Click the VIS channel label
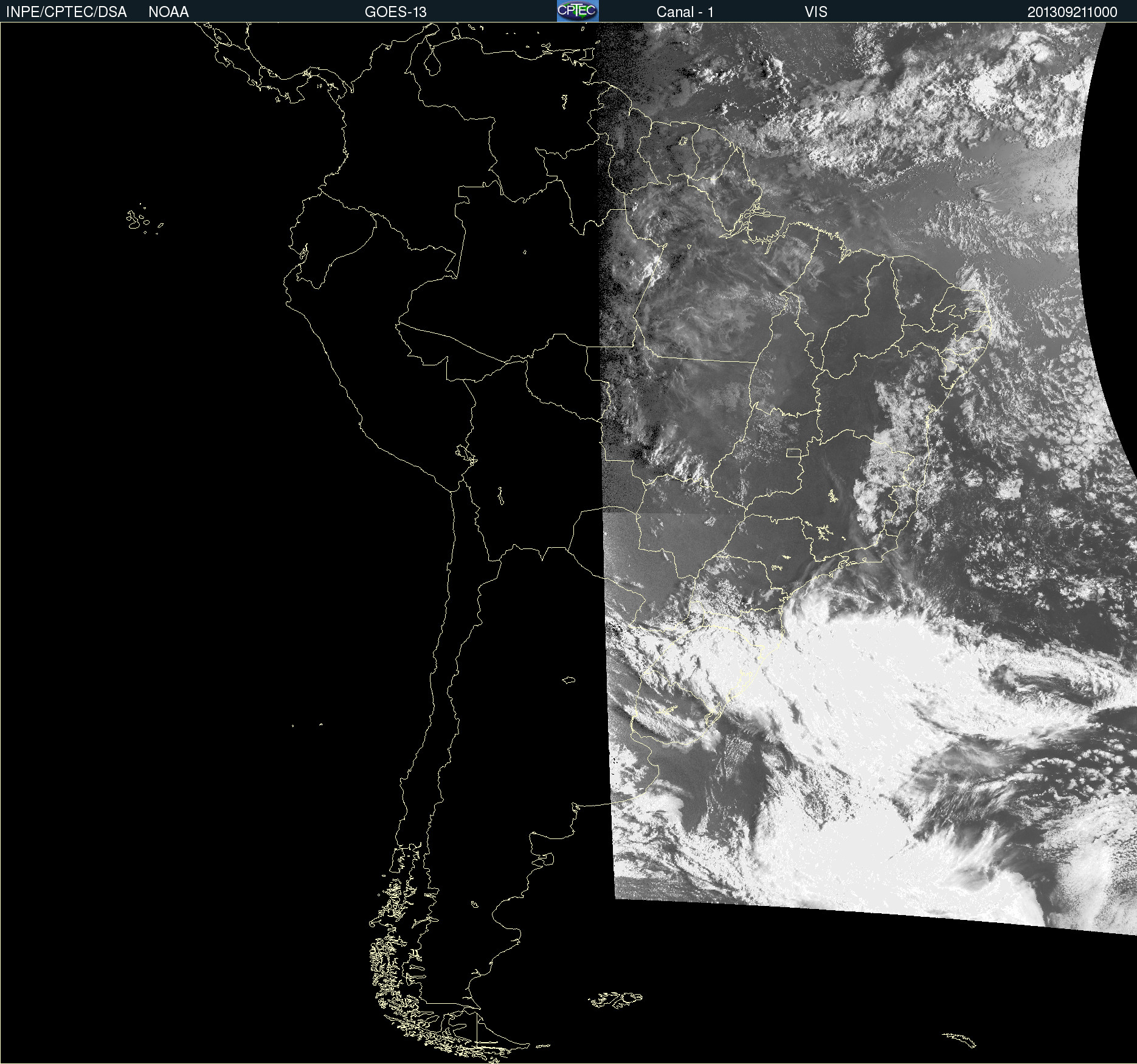The height and width of the screenshot is (1064, 1137). coord(816,12)
